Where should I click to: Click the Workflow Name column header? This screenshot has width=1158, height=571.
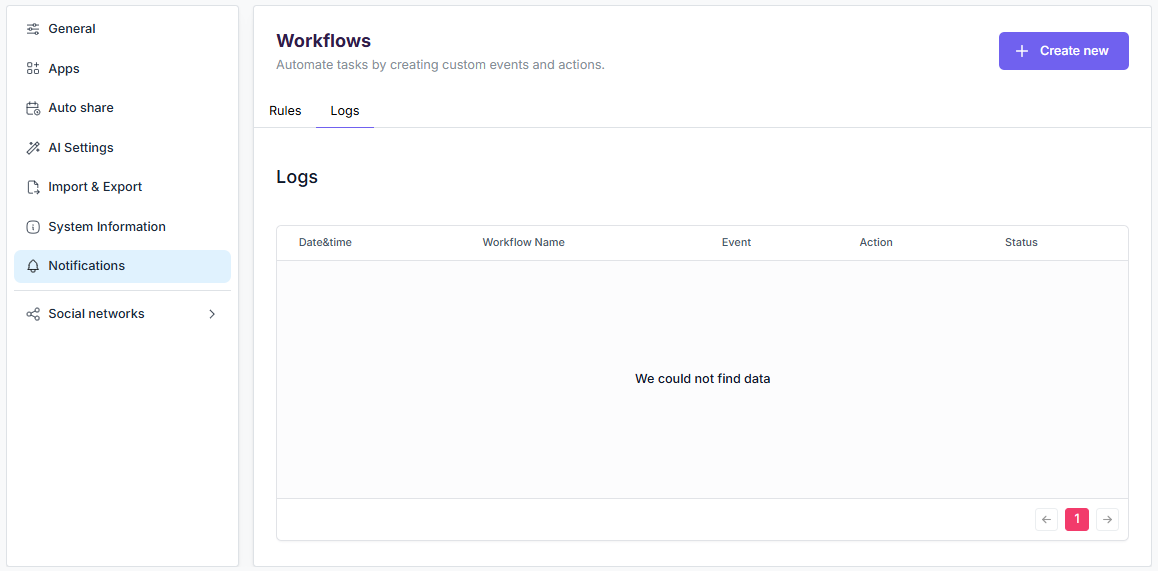(523, 242)
